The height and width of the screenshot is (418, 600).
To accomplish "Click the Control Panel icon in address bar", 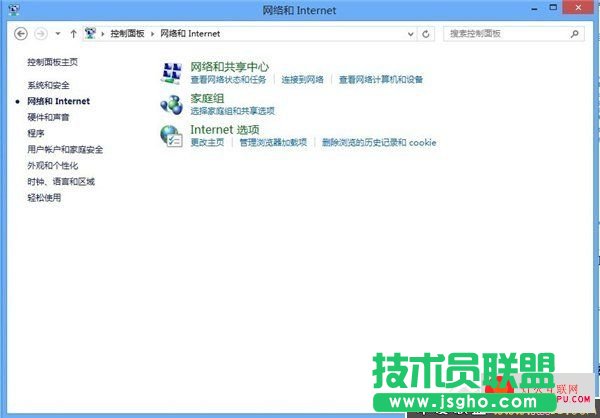I will (x=90, y=34).
